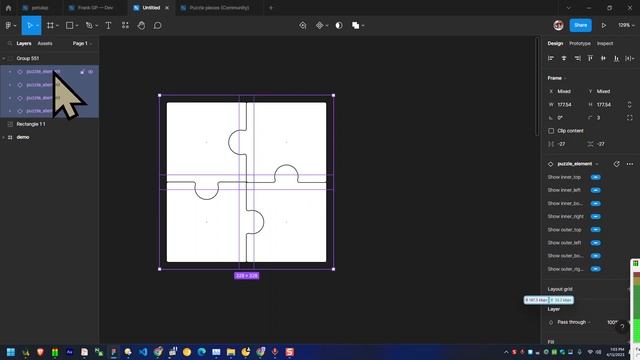640x360 pixels.
Task: Open the distribute spacing dropdown
Action: 629,58
